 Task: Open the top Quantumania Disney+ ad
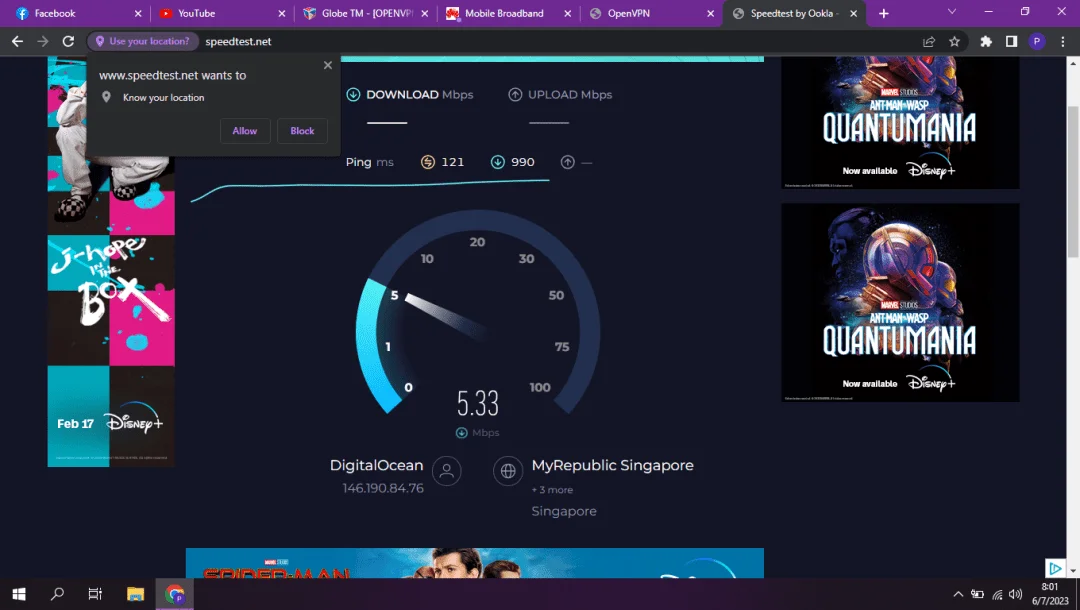coord(900,123)
